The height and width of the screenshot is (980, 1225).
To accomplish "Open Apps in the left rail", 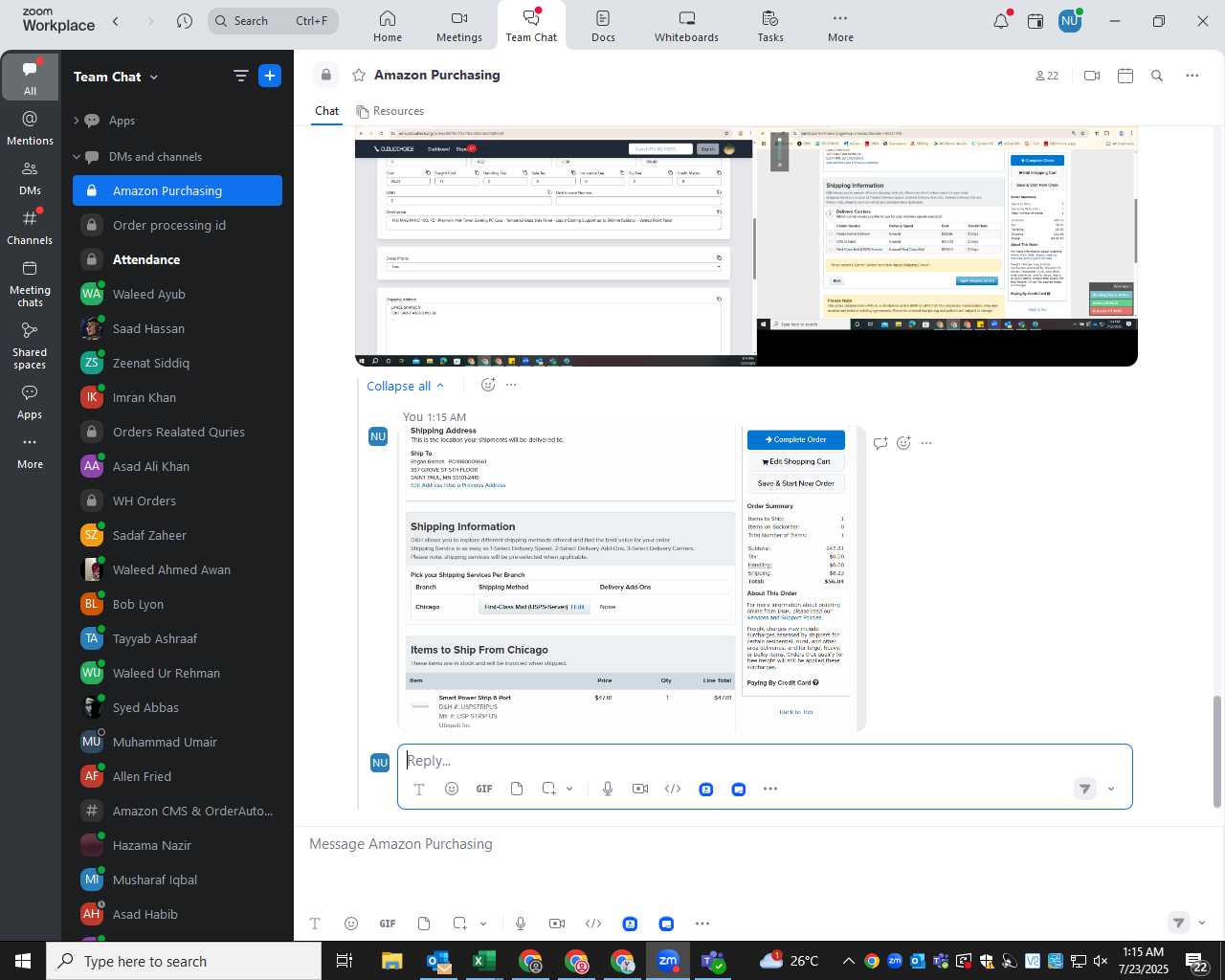I will tap(30, 402).
